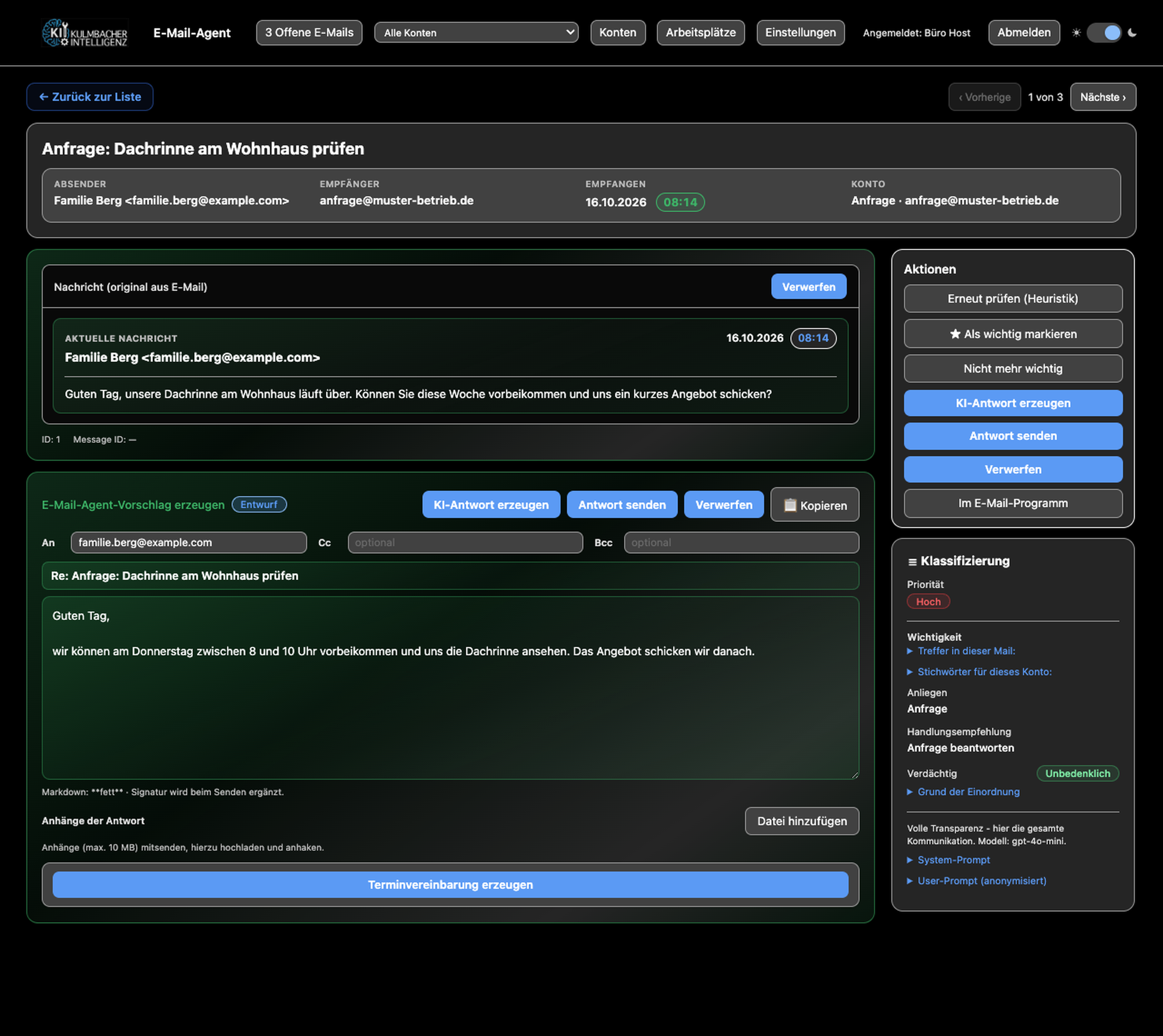Click the An recipient field
The image size is (1163, 1036).
pyautogui.click(x=189, y=543)
